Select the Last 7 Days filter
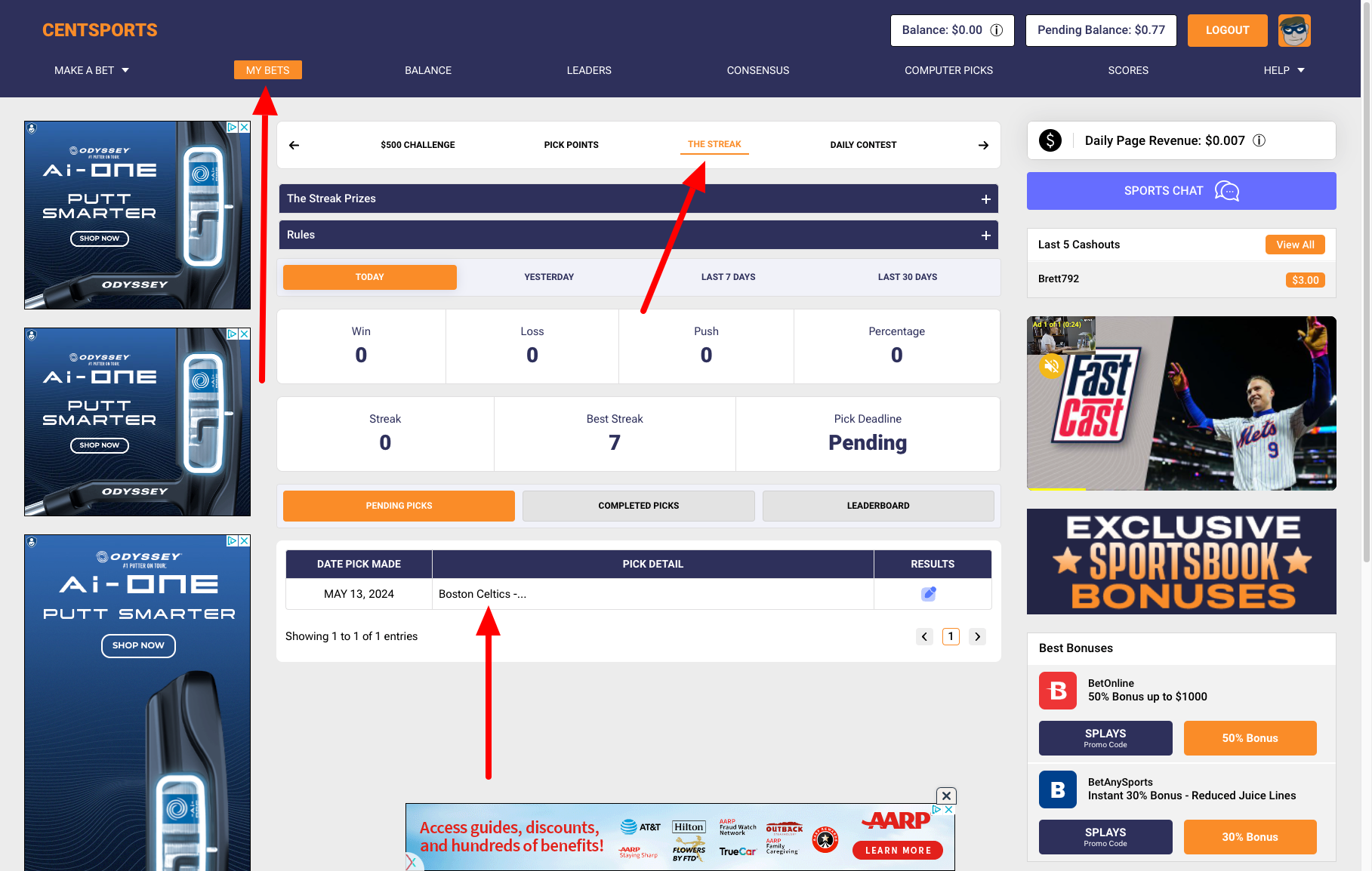1372x871 pixels. pos(728,277)
